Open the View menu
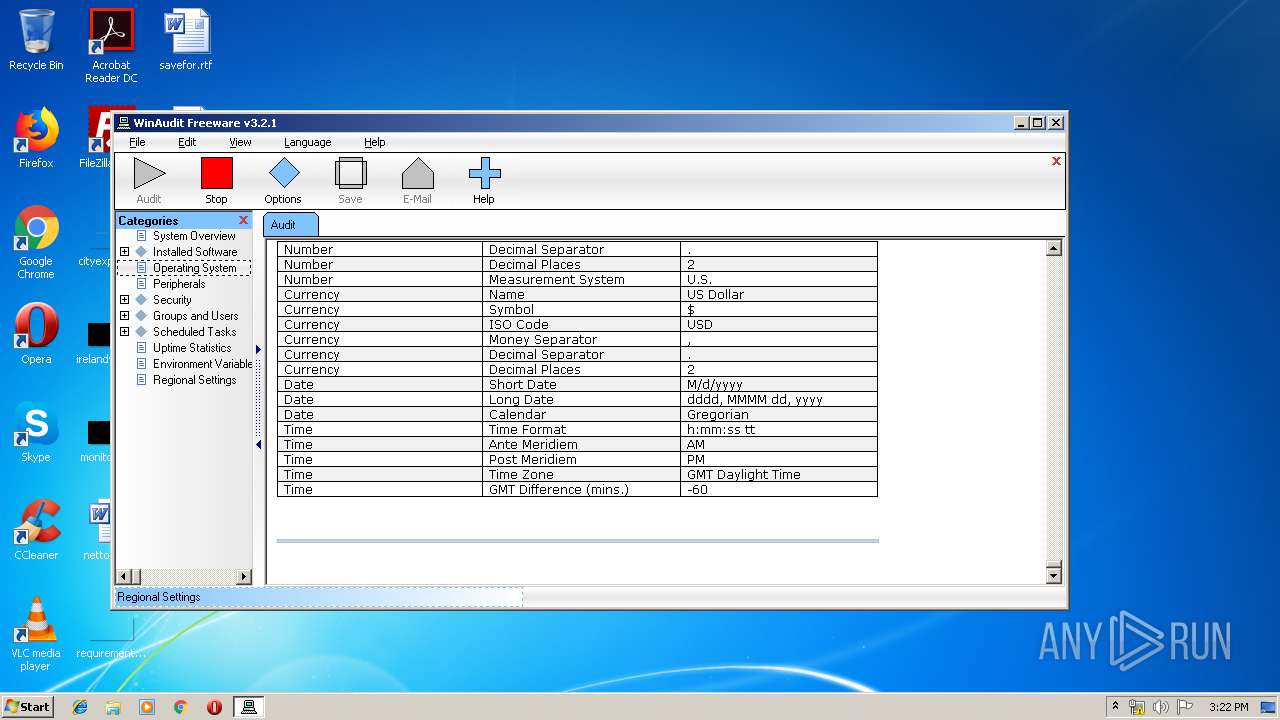Screen dimensions: 1280x720 (240, 142)
